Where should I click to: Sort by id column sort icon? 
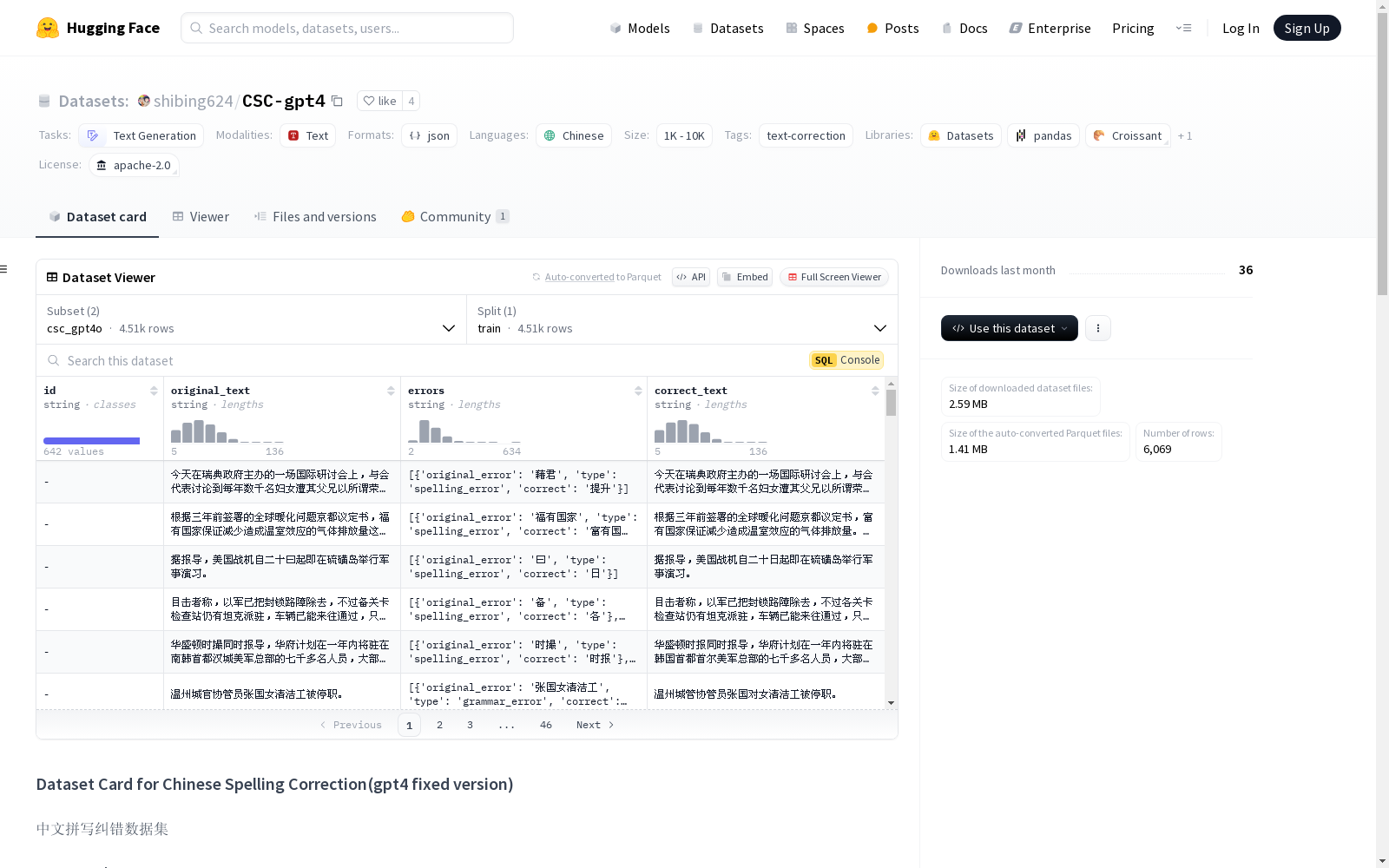tap(154, 391)
